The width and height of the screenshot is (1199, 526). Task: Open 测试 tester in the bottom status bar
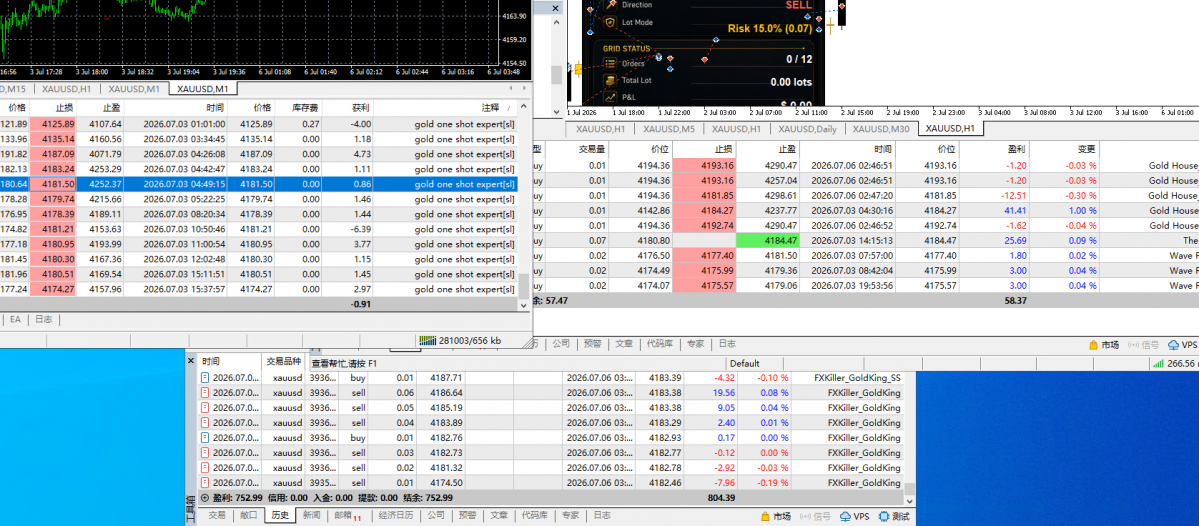click(894, 516)
